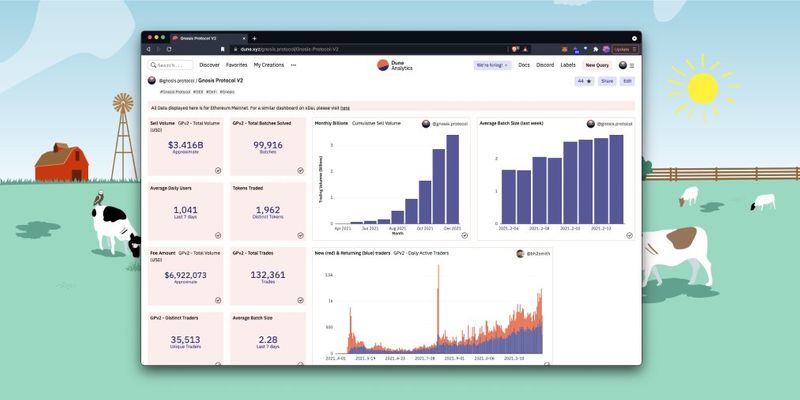Viewport: 800px width, 400px height.
Task: Open the browser extensions puzzle icon
Action: coord(595,49)
